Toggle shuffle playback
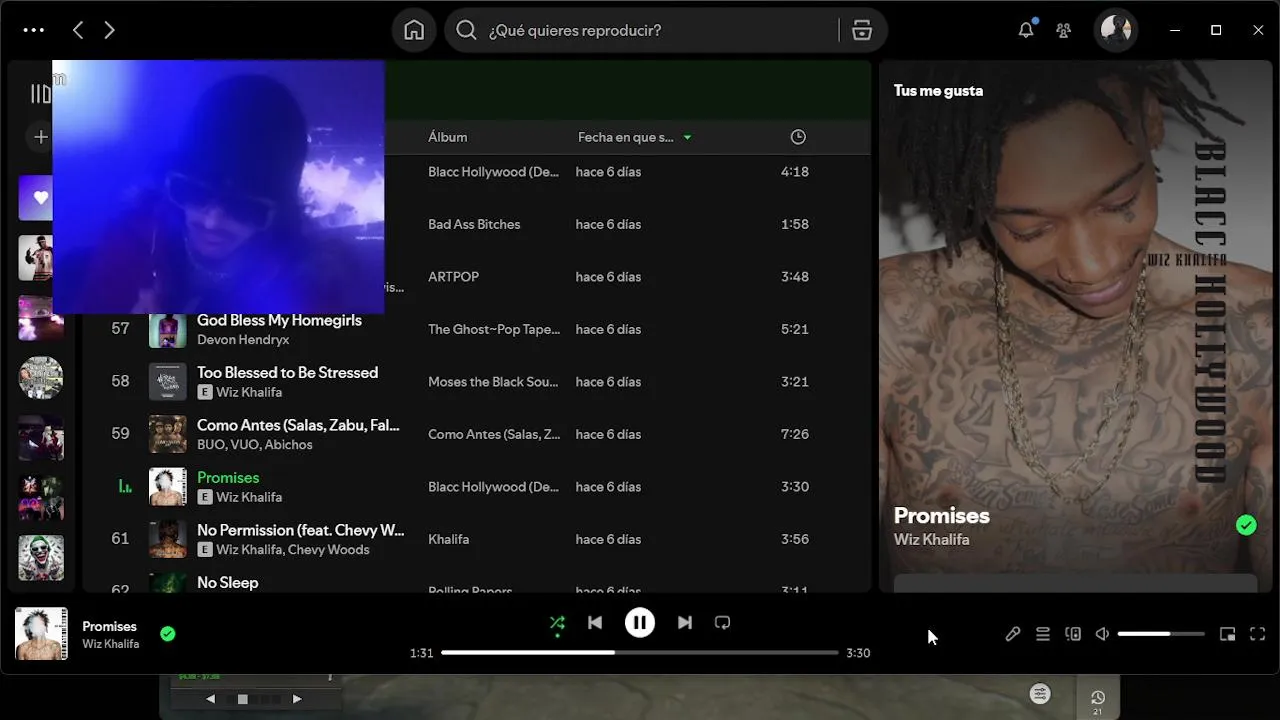1280x720 pixels. click(x=557, y=623)
